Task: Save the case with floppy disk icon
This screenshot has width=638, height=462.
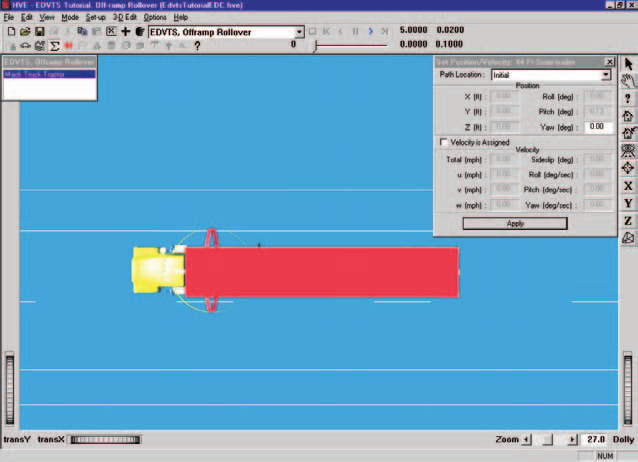Action: point(39,32)
